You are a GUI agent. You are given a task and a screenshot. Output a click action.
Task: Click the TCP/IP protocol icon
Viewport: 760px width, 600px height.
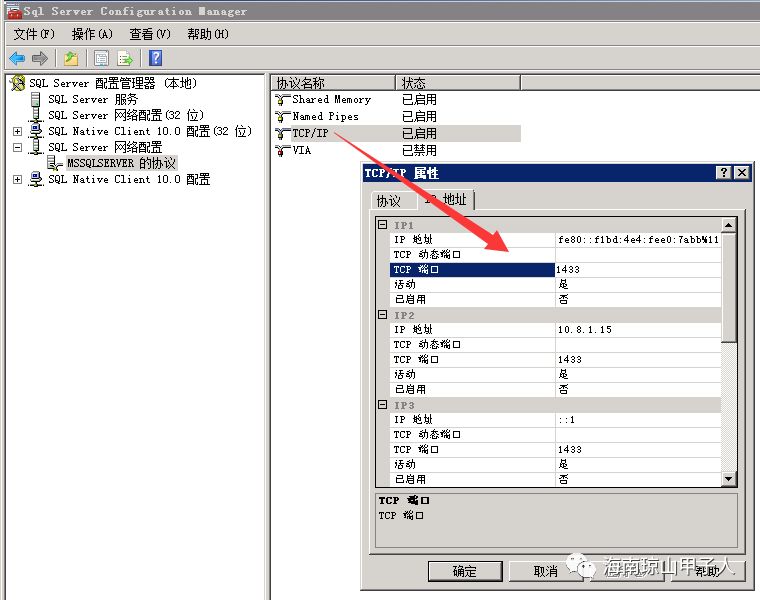click(x=282, y=133)
